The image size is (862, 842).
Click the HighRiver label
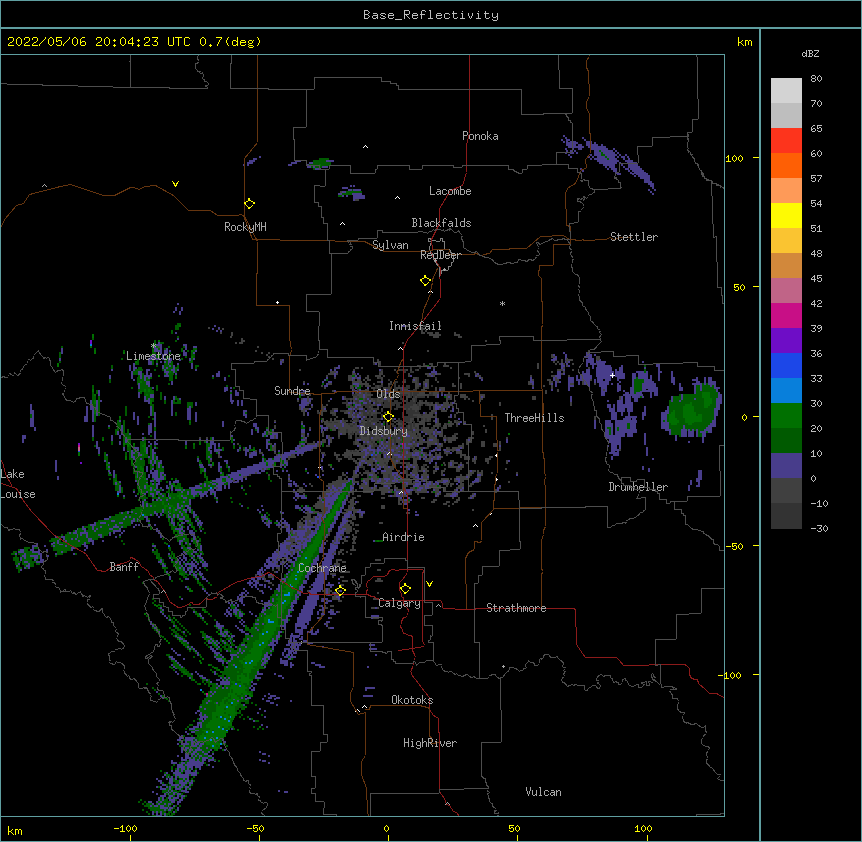pyautogui.click(x=430, y=743)
